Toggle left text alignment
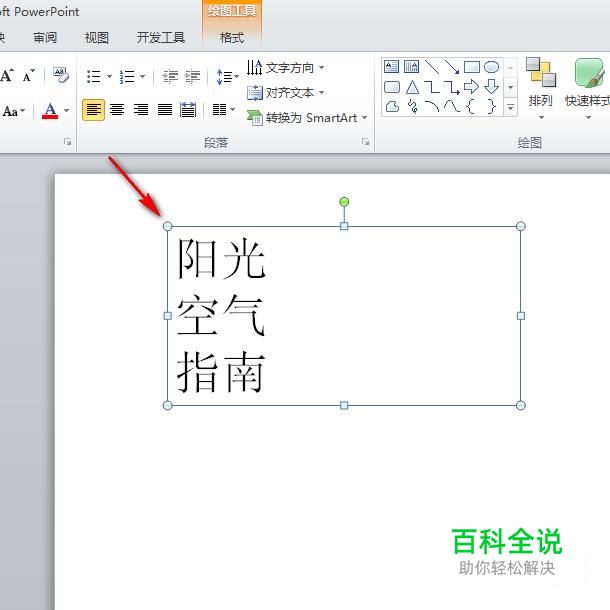Image resolution: width=610 pixels, height=610 pixels. coord(93,110)
